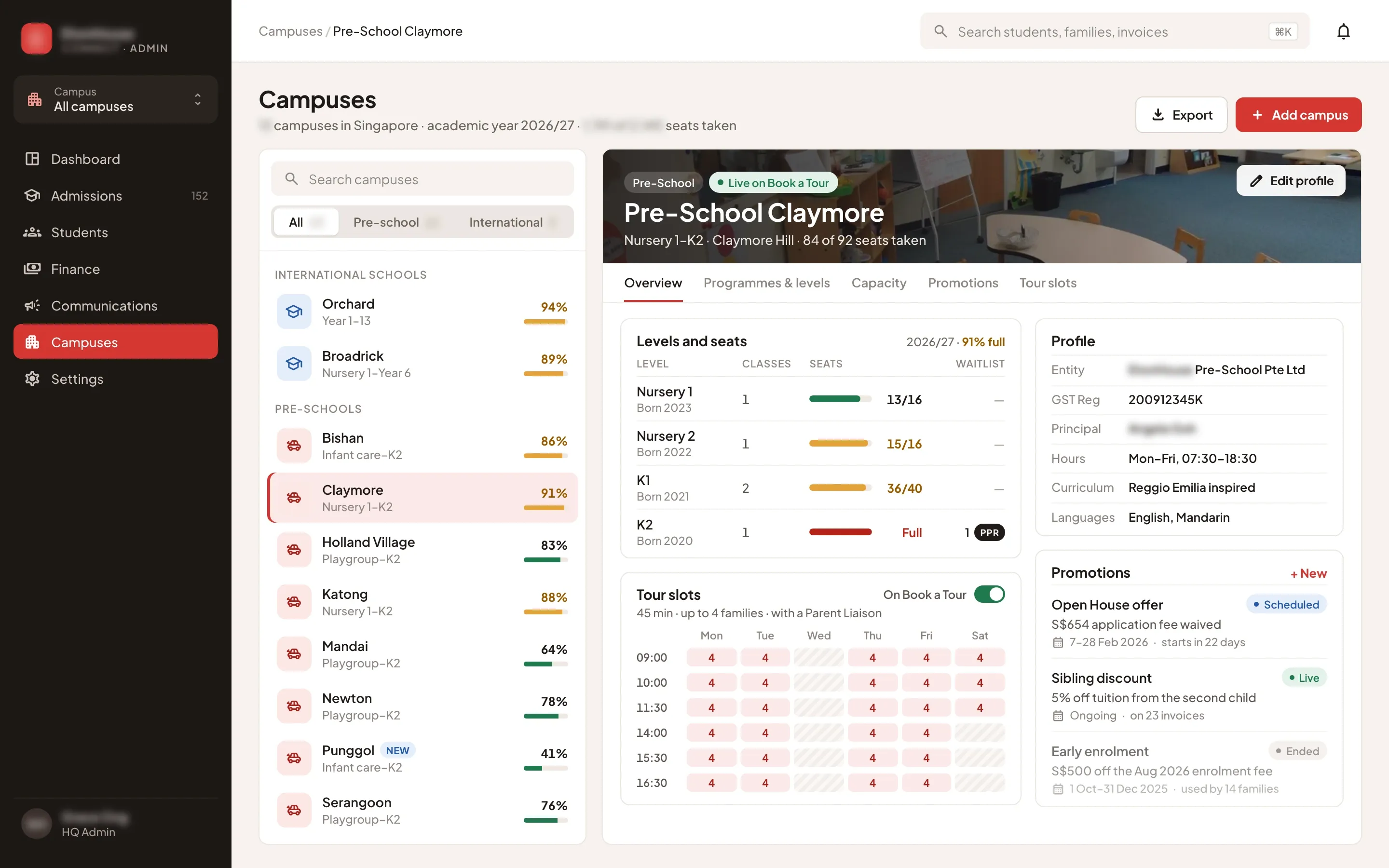Focus the students, families, invoices search field
This screenshot has width=1389, height=868.
tap(1114, 31)
